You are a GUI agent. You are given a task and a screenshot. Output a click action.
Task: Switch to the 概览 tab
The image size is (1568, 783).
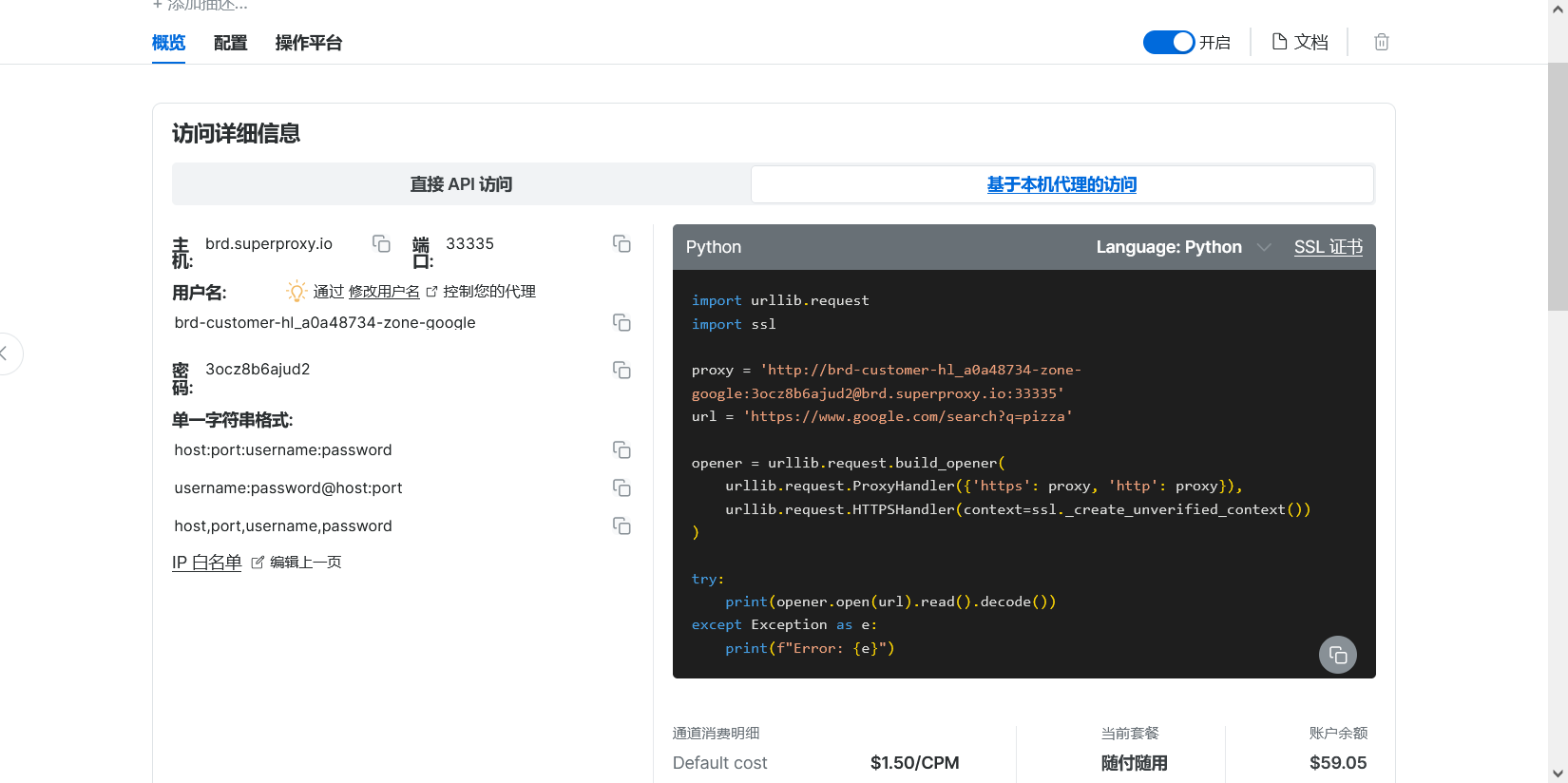coord(169,43)
